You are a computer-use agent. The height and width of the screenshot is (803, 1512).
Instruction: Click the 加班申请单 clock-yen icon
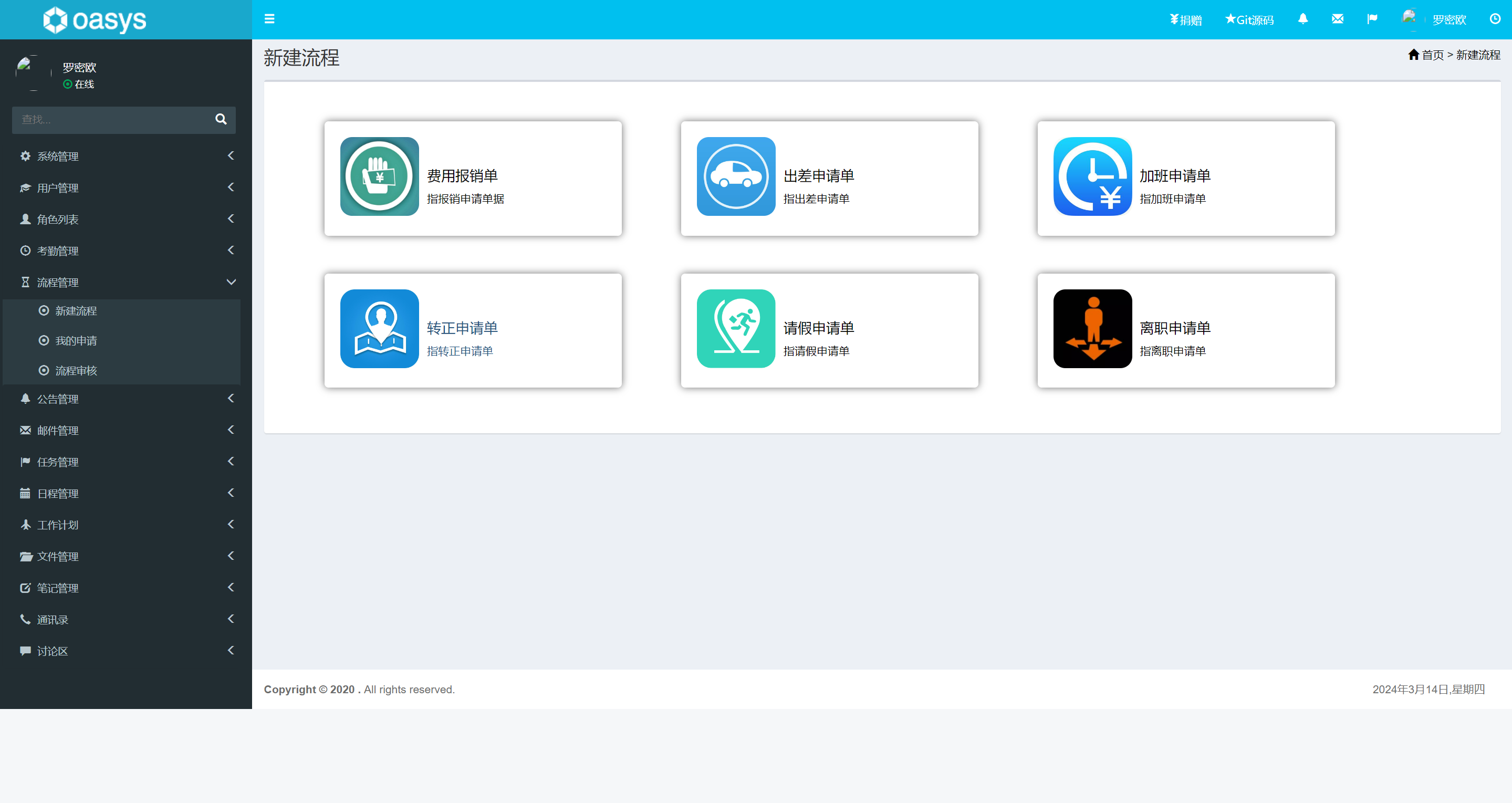tap(1092, 176)
